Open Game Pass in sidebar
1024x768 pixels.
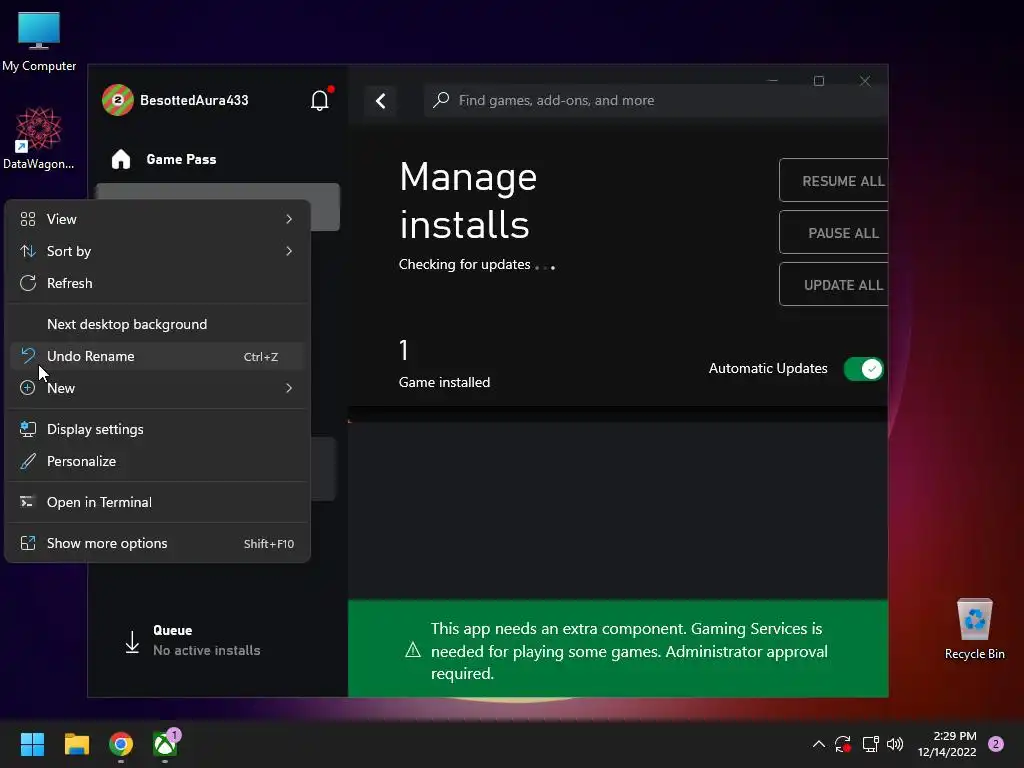(181, 159)
